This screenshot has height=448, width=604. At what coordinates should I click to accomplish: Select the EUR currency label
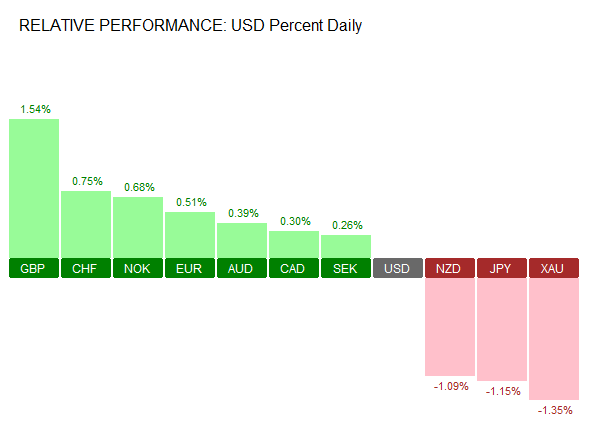[190, 269]
